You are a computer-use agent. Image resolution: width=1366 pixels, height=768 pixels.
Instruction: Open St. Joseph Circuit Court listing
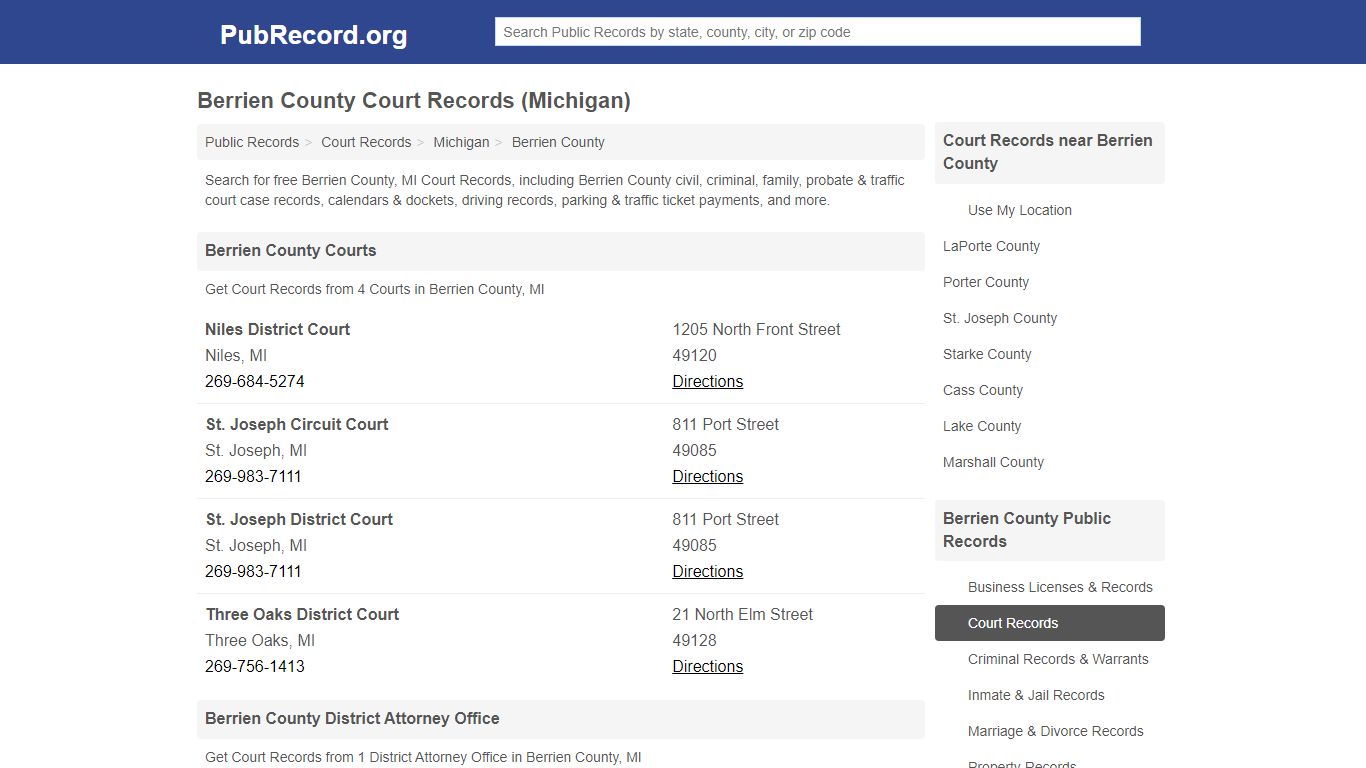point(297,424)
